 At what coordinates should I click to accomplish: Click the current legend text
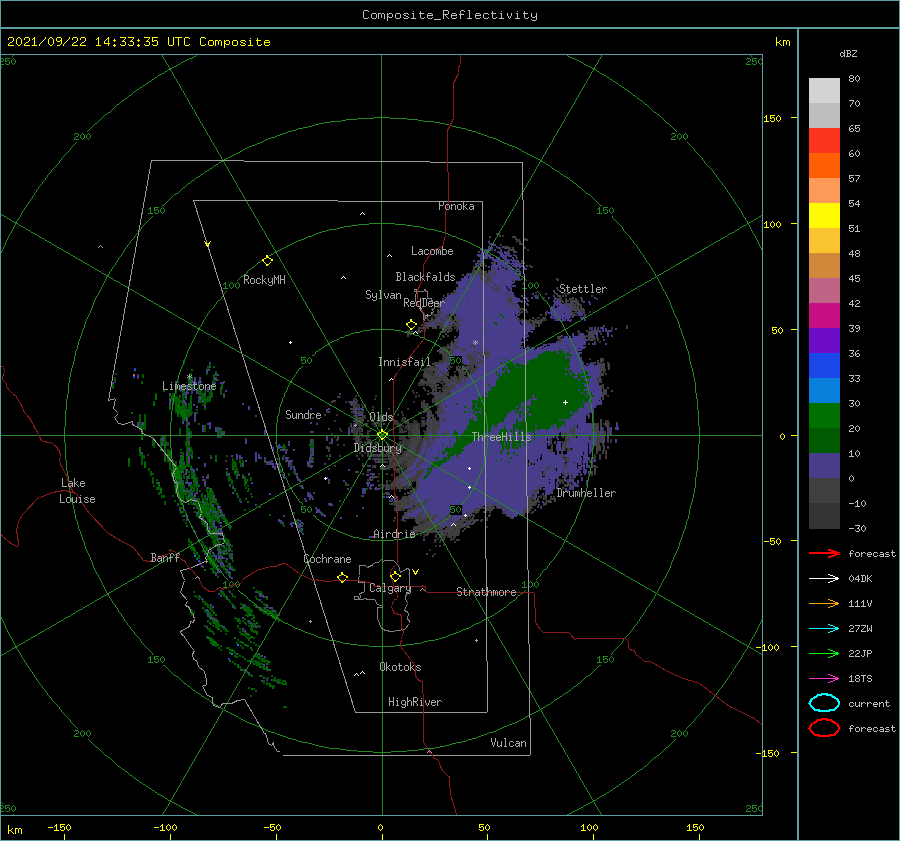coord(869,704)
